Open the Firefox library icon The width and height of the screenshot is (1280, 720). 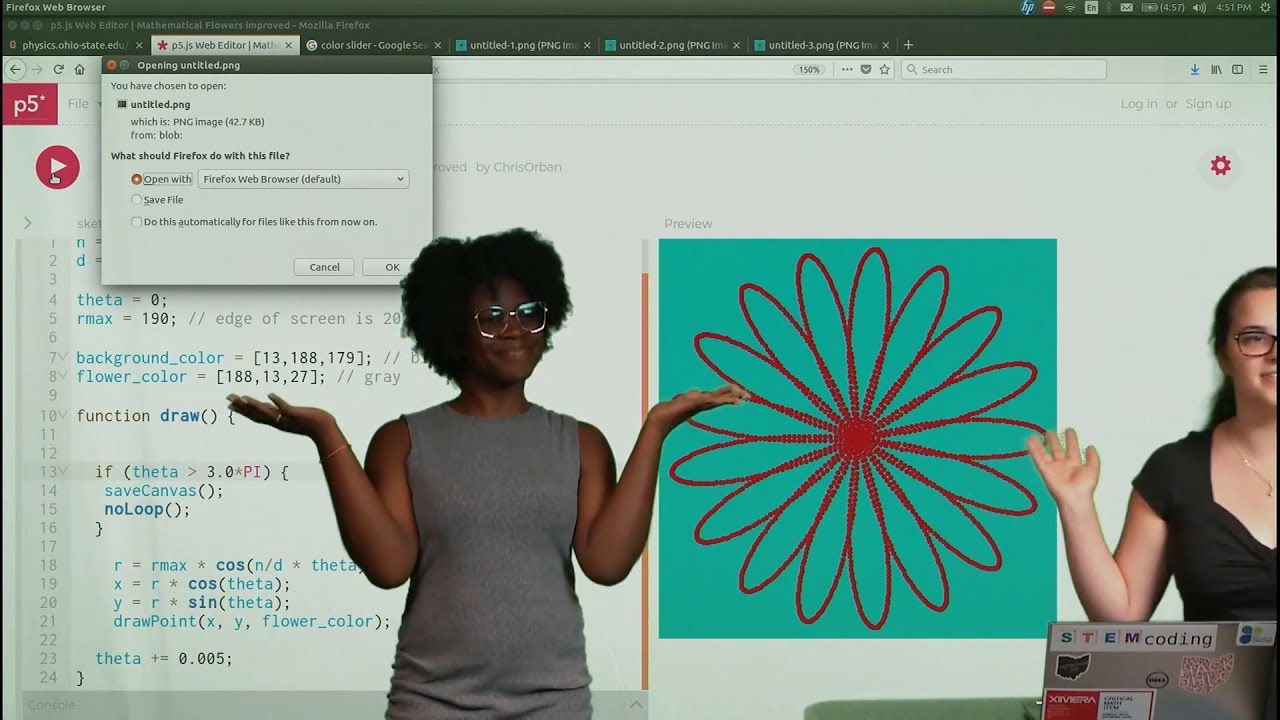(x=1216, y=70)
